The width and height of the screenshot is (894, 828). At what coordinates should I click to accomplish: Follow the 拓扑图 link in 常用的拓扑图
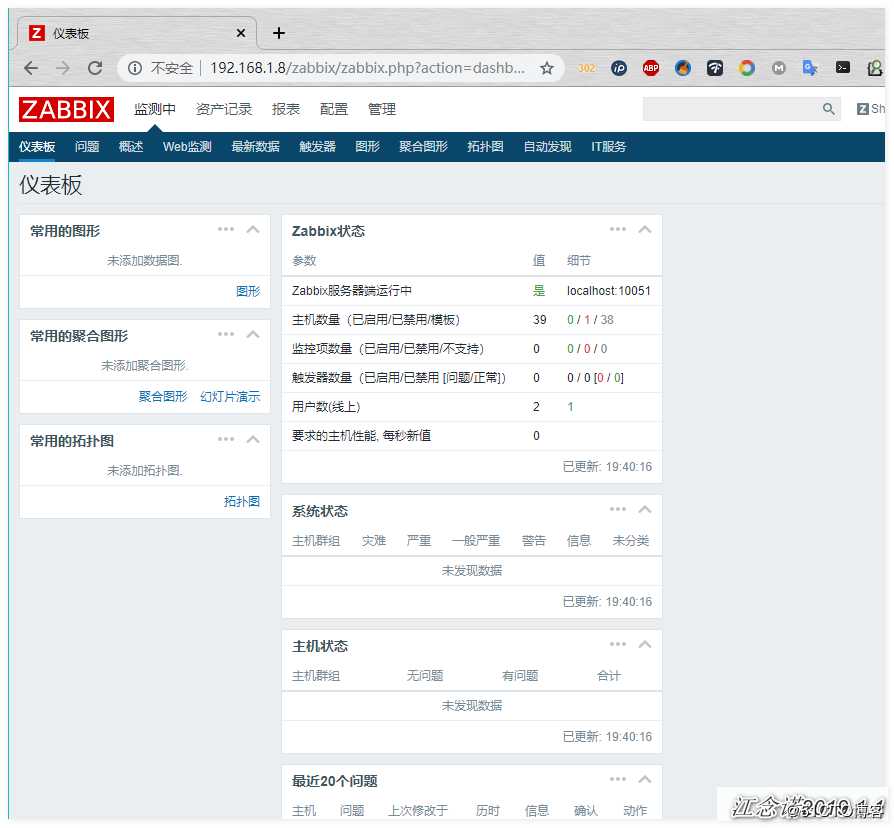pos(242,501)
